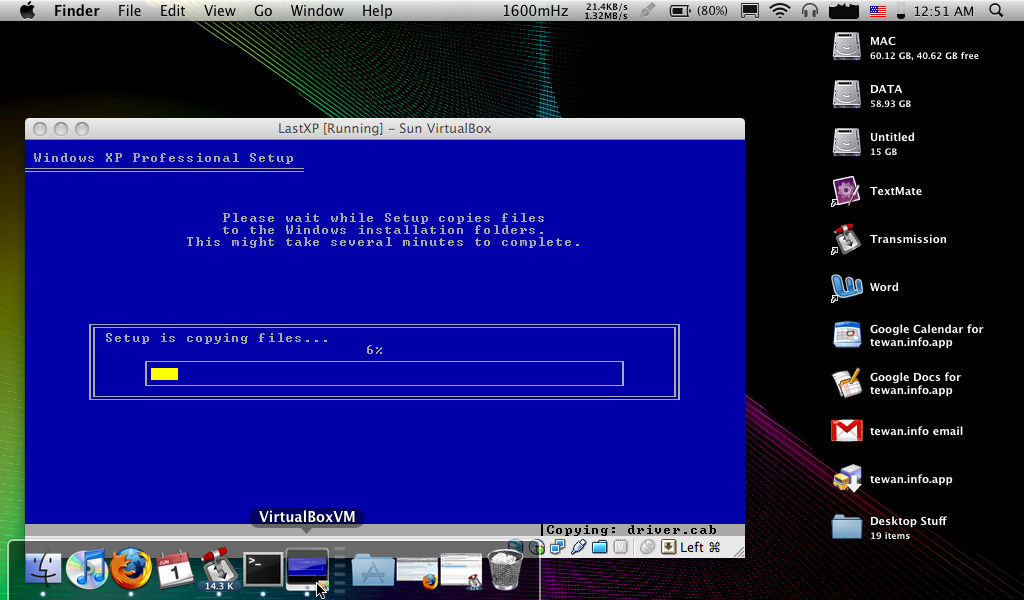1024x600 pixels.
Task: Open the Help menu
Action: coord(377,10)
